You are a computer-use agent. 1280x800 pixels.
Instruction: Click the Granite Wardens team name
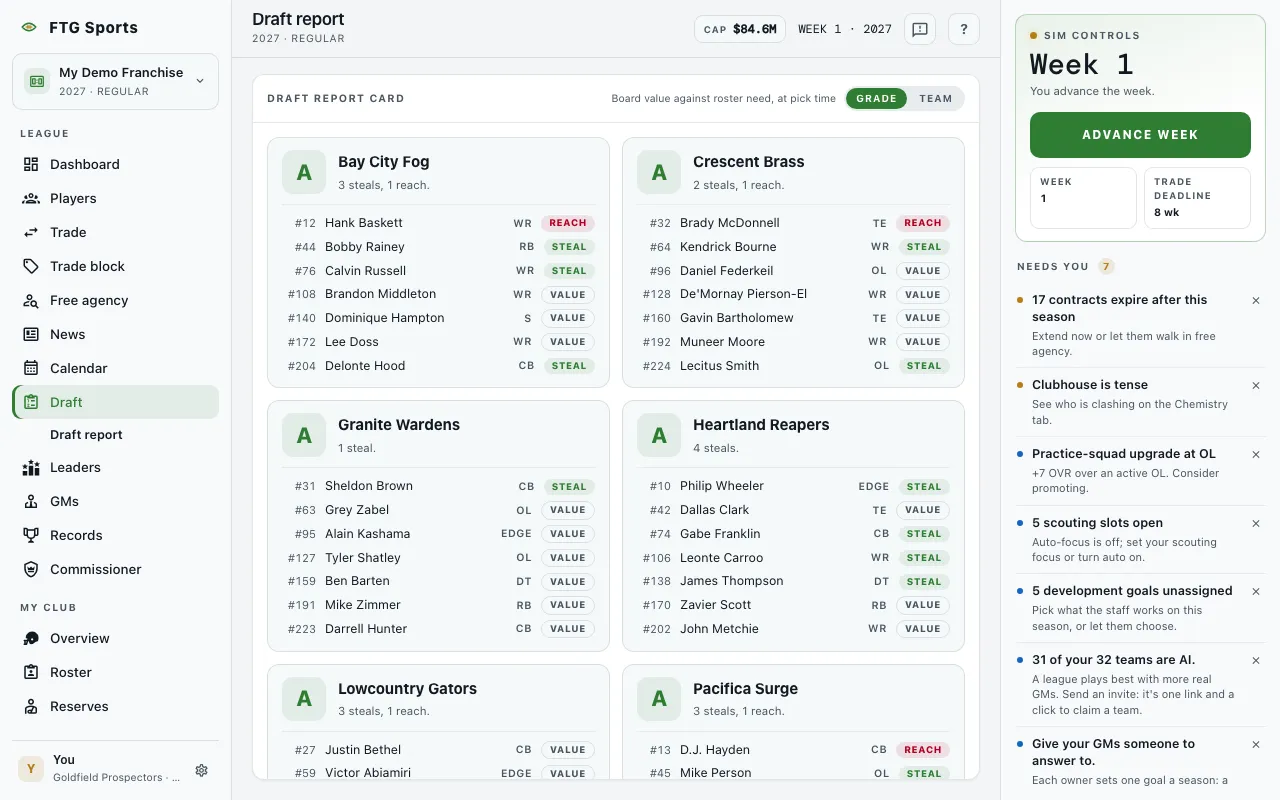[x=399, y=425]
